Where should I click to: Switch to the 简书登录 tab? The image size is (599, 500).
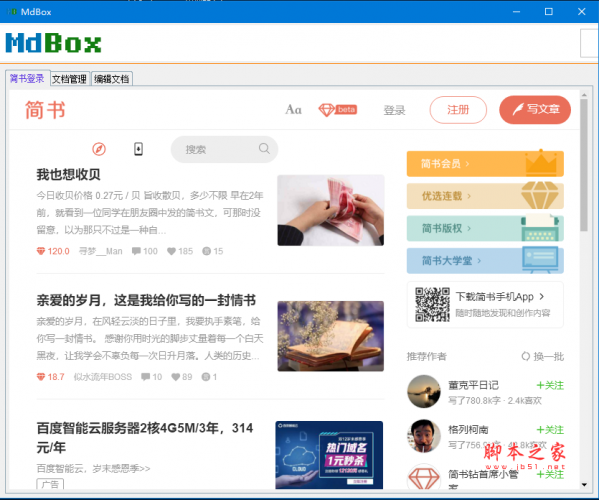click(27, 78)
